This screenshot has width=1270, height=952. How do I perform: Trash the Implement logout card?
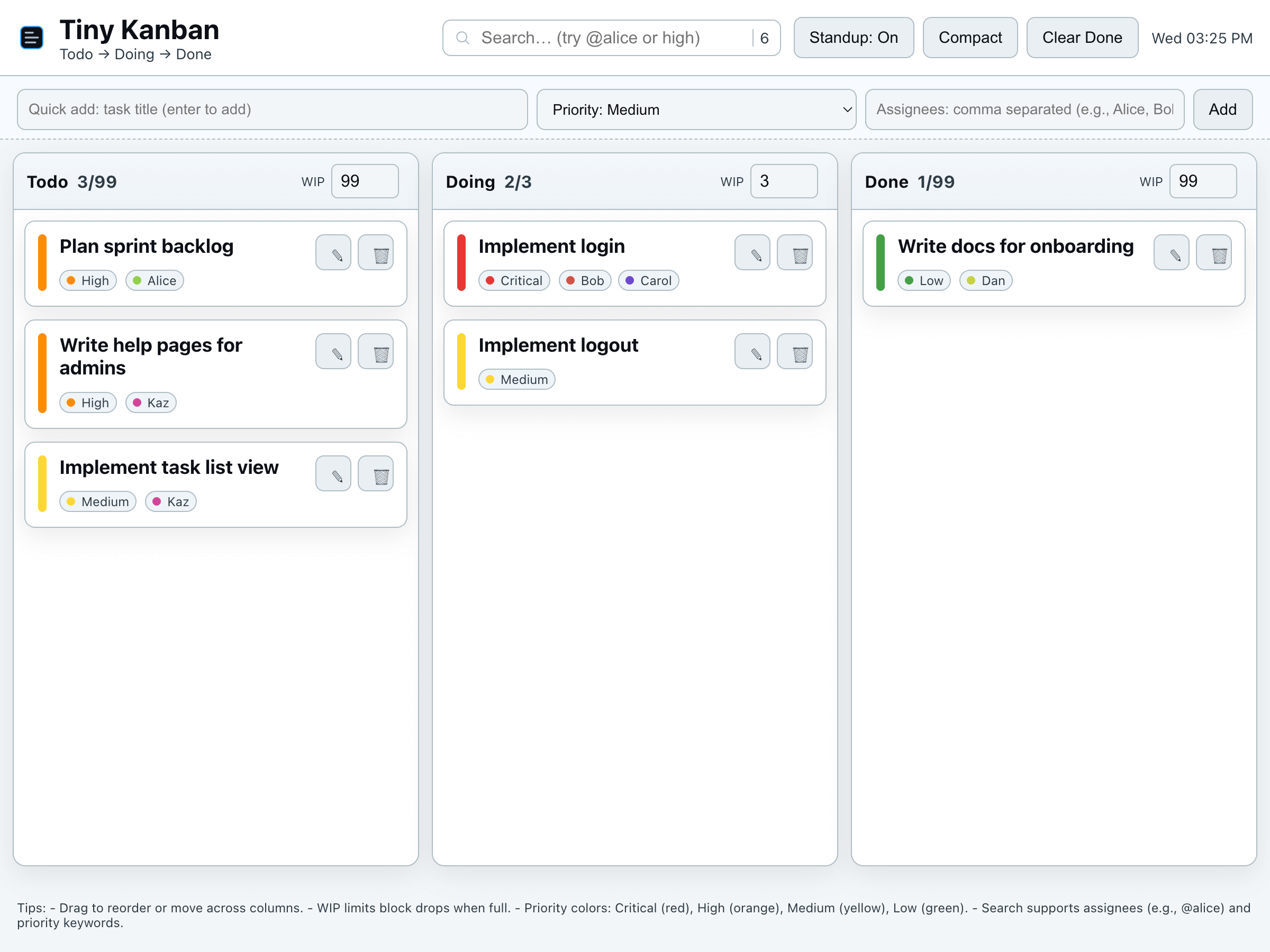795,351
